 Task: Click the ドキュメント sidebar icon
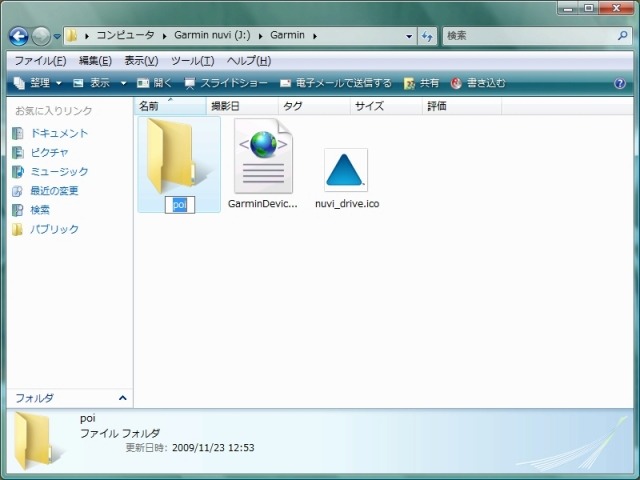point(18,133)
